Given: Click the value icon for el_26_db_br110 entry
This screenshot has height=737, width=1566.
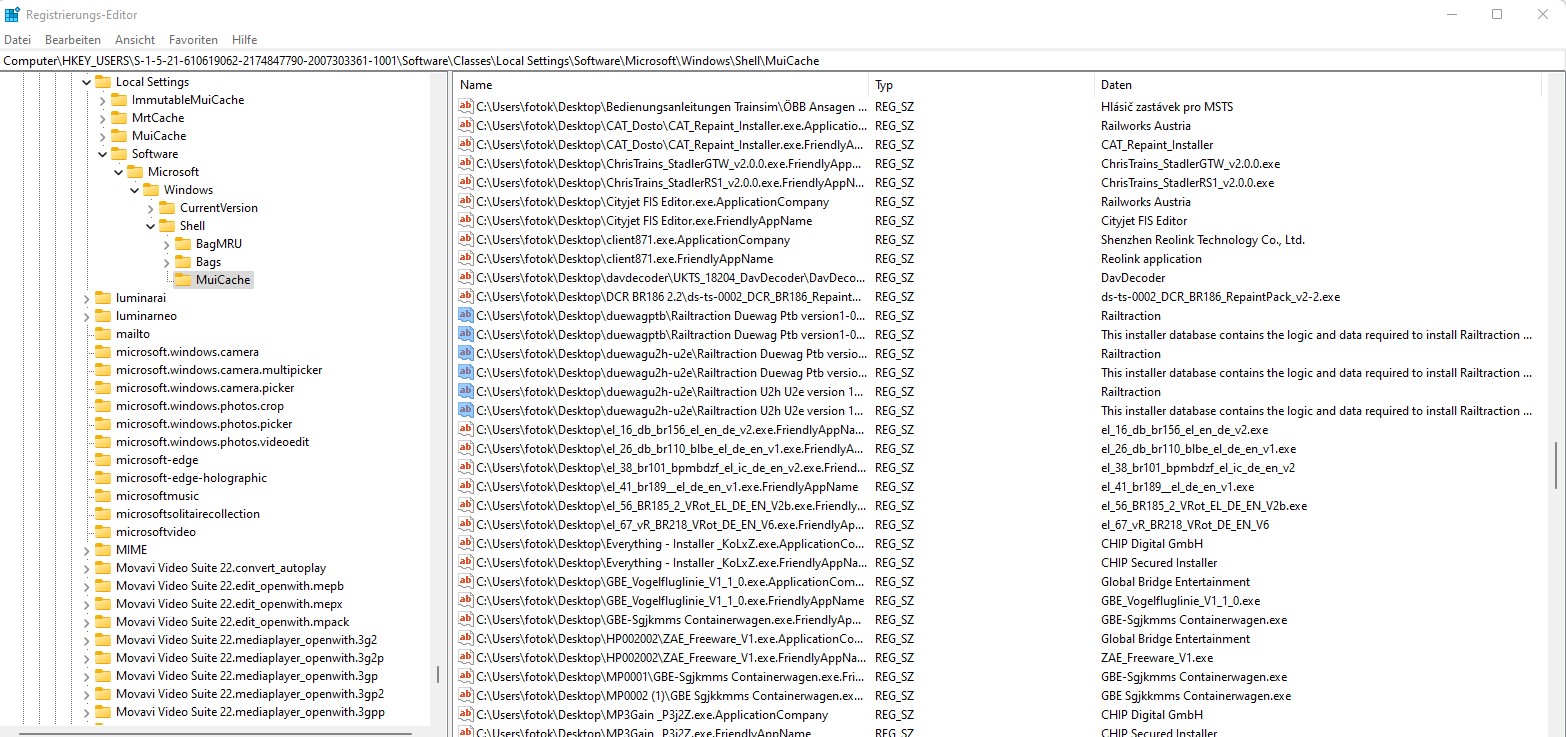Looking at the screenshot, I should (465, 449).
